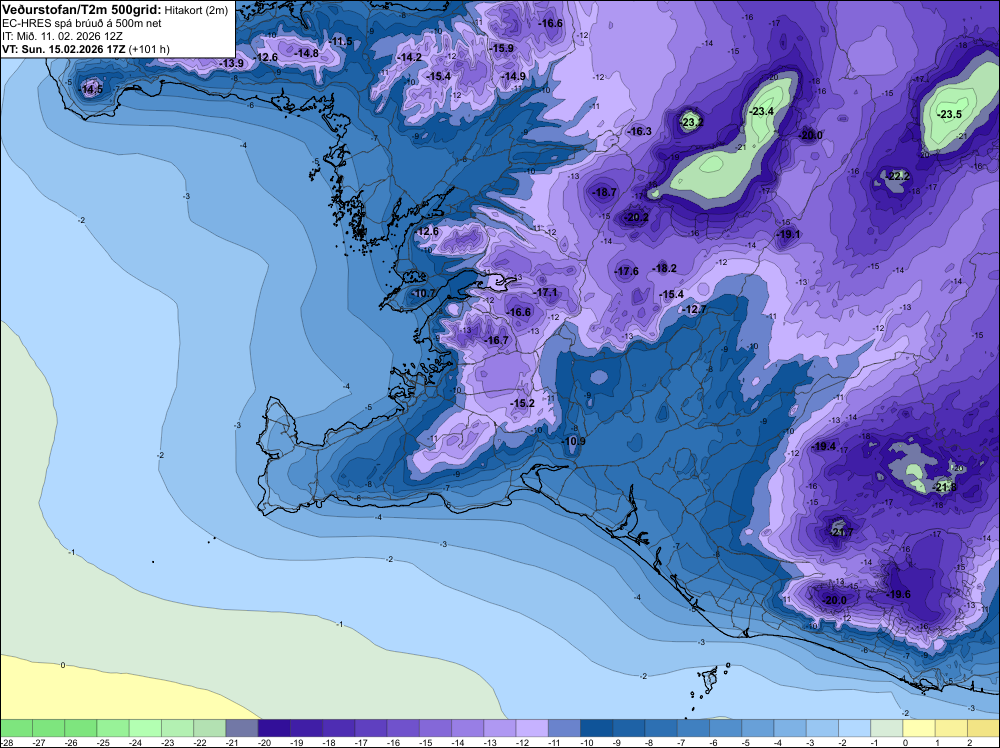Click the -20.2 temperature value
This screenshot has height=748, width=1000.
click(x=636, y=217)
